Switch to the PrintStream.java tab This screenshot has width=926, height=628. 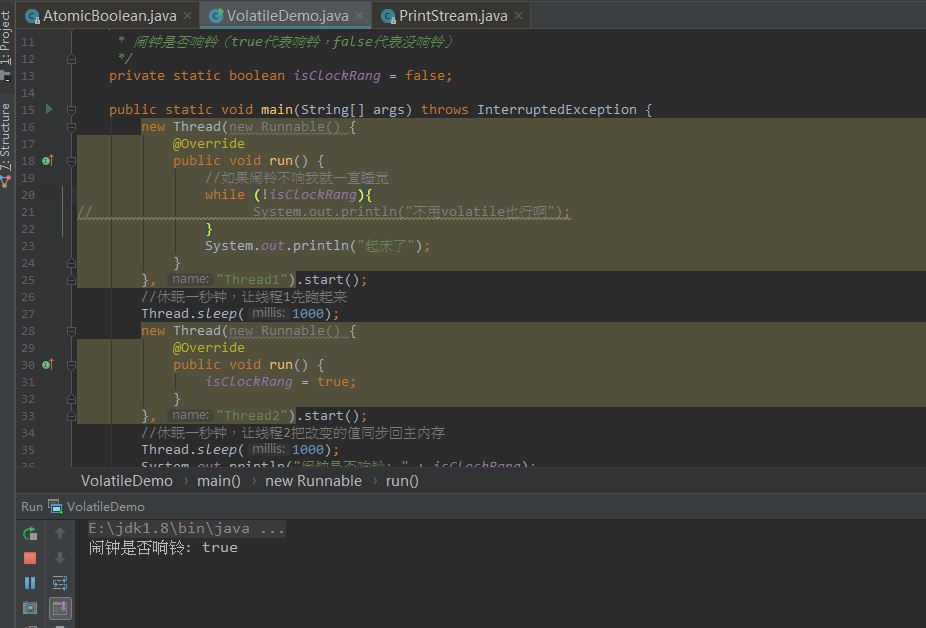453,16
